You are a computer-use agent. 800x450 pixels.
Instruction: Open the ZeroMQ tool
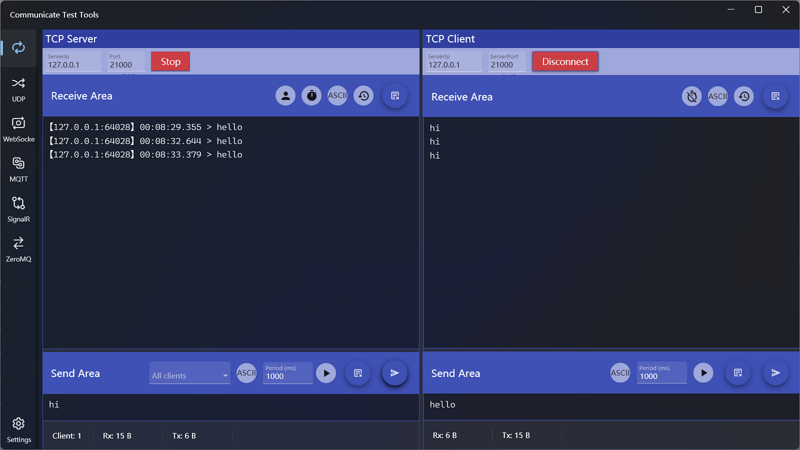18,248
